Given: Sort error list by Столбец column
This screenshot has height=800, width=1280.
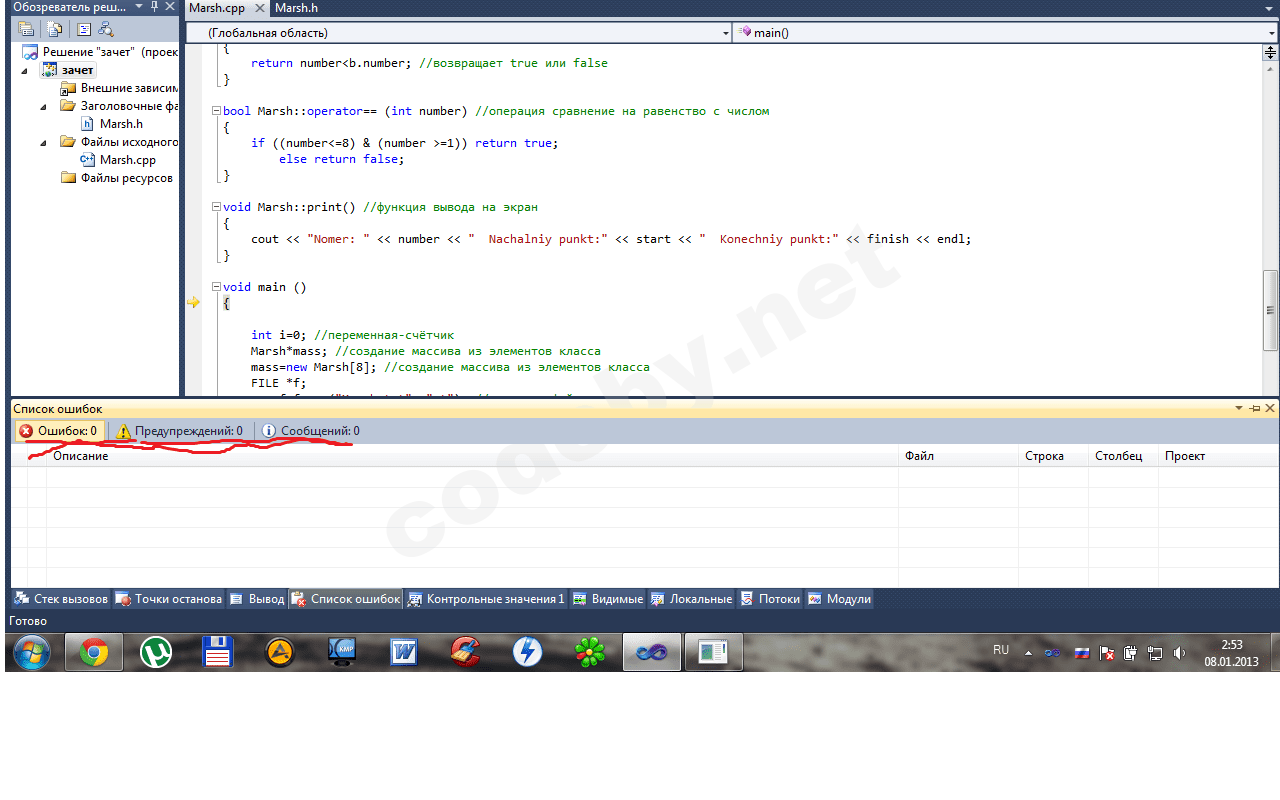Looking at the screenshot, I should 1123,456.
